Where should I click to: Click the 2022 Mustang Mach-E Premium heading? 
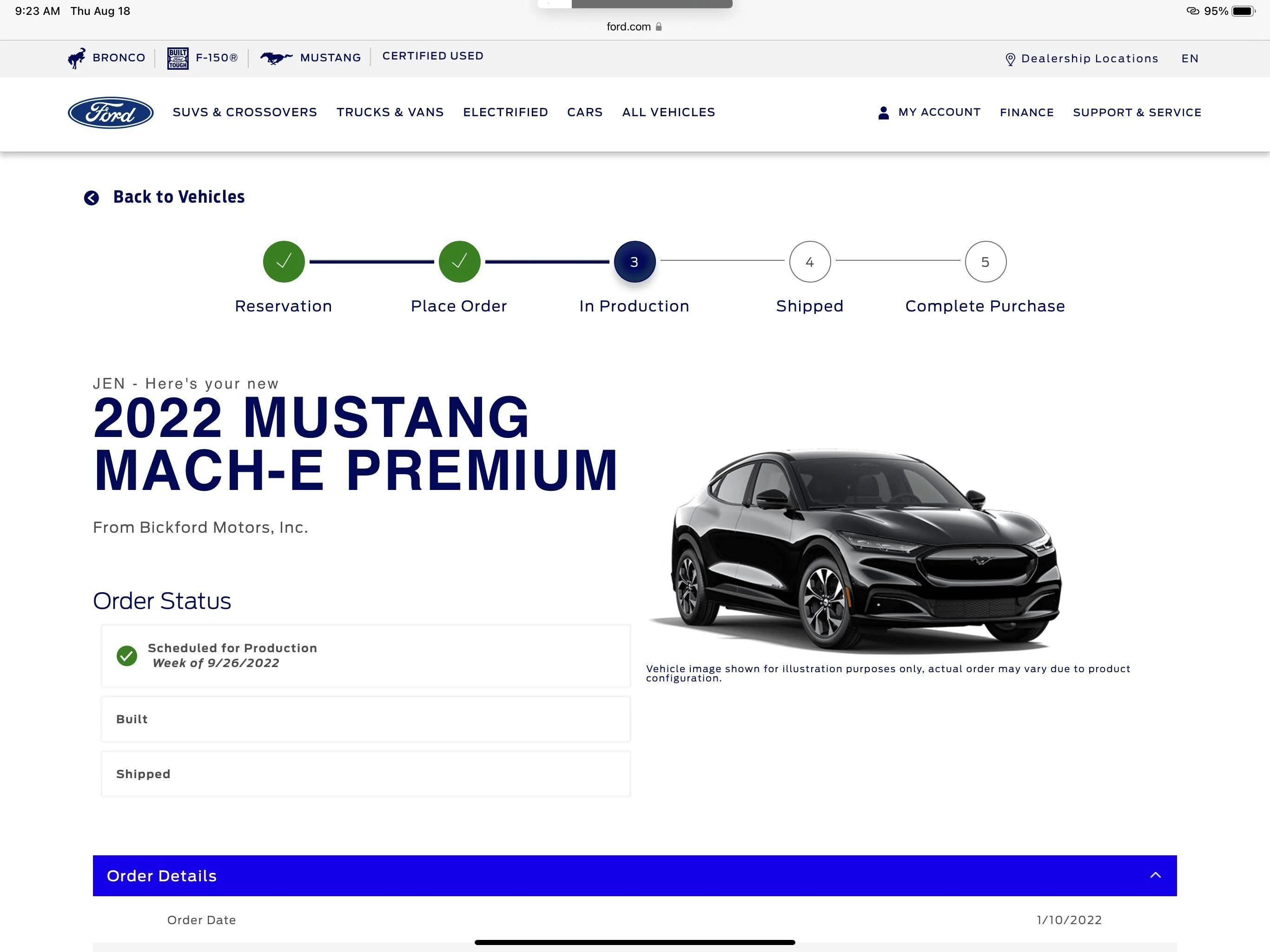click(356, 443)
